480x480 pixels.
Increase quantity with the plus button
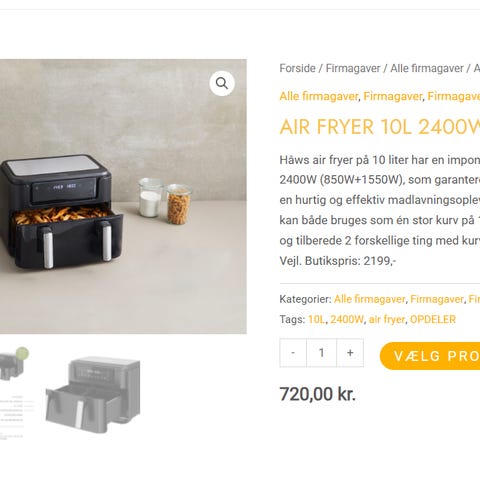point(350,353)
